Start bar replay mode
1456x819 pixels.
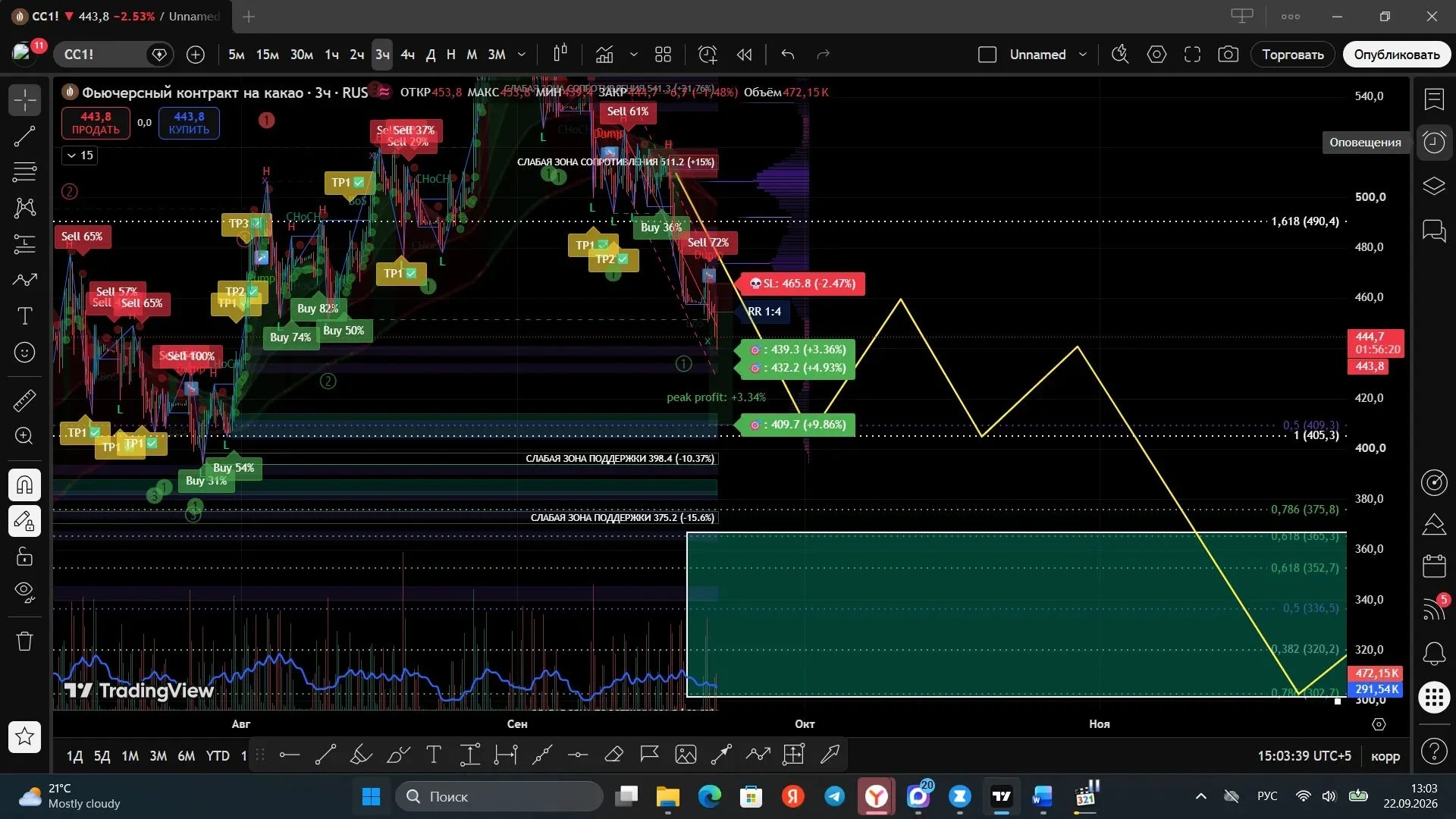point(745,55)
